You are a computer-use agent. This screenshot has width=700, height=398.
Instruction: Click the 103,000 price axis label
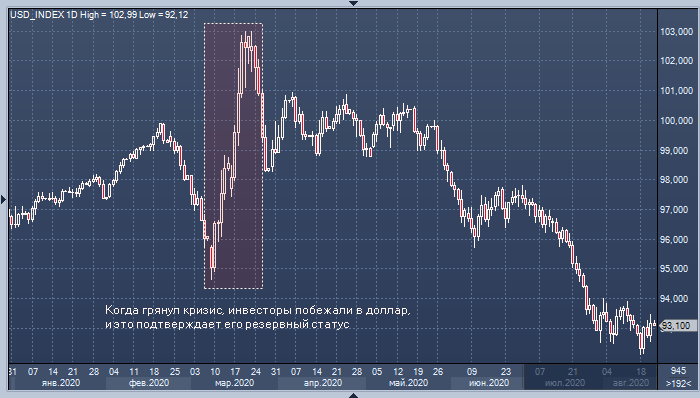tap(677, 32)
